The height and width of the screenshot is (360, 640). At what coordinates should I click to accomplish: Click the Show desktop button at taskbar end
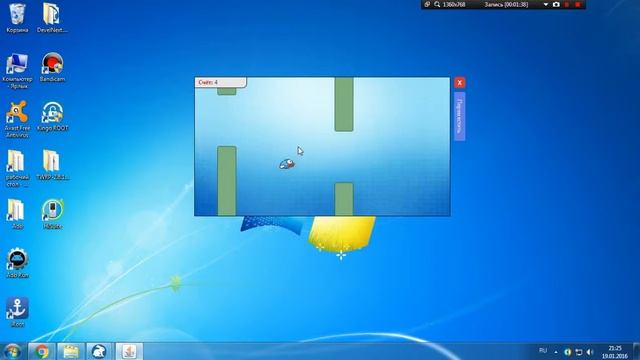[636, 351]
